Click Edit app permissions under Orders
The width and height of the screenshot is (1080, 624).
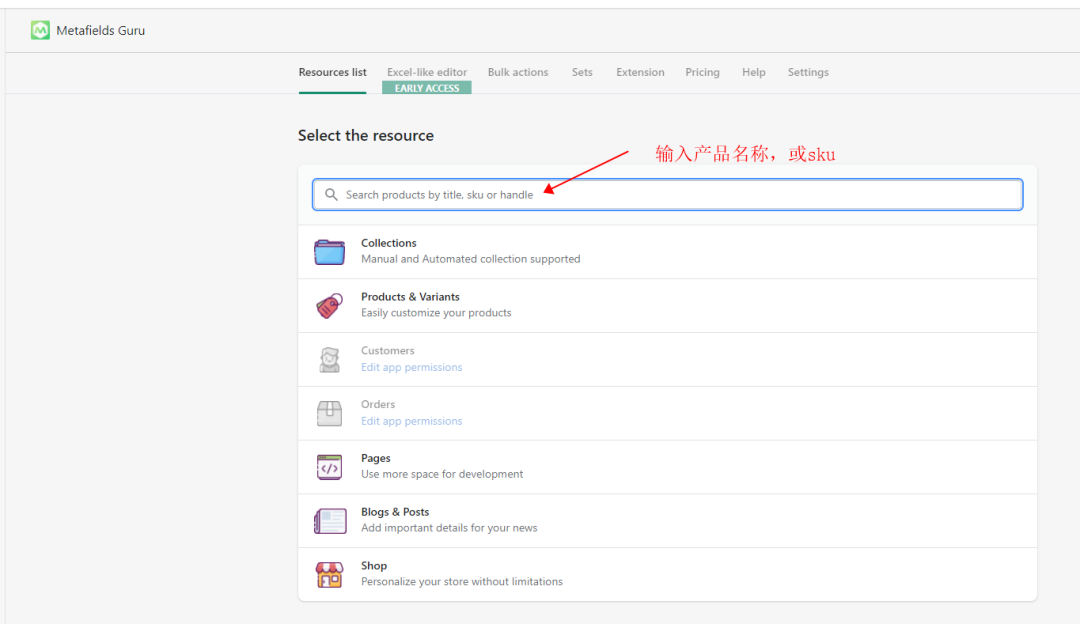pos(411,421)
